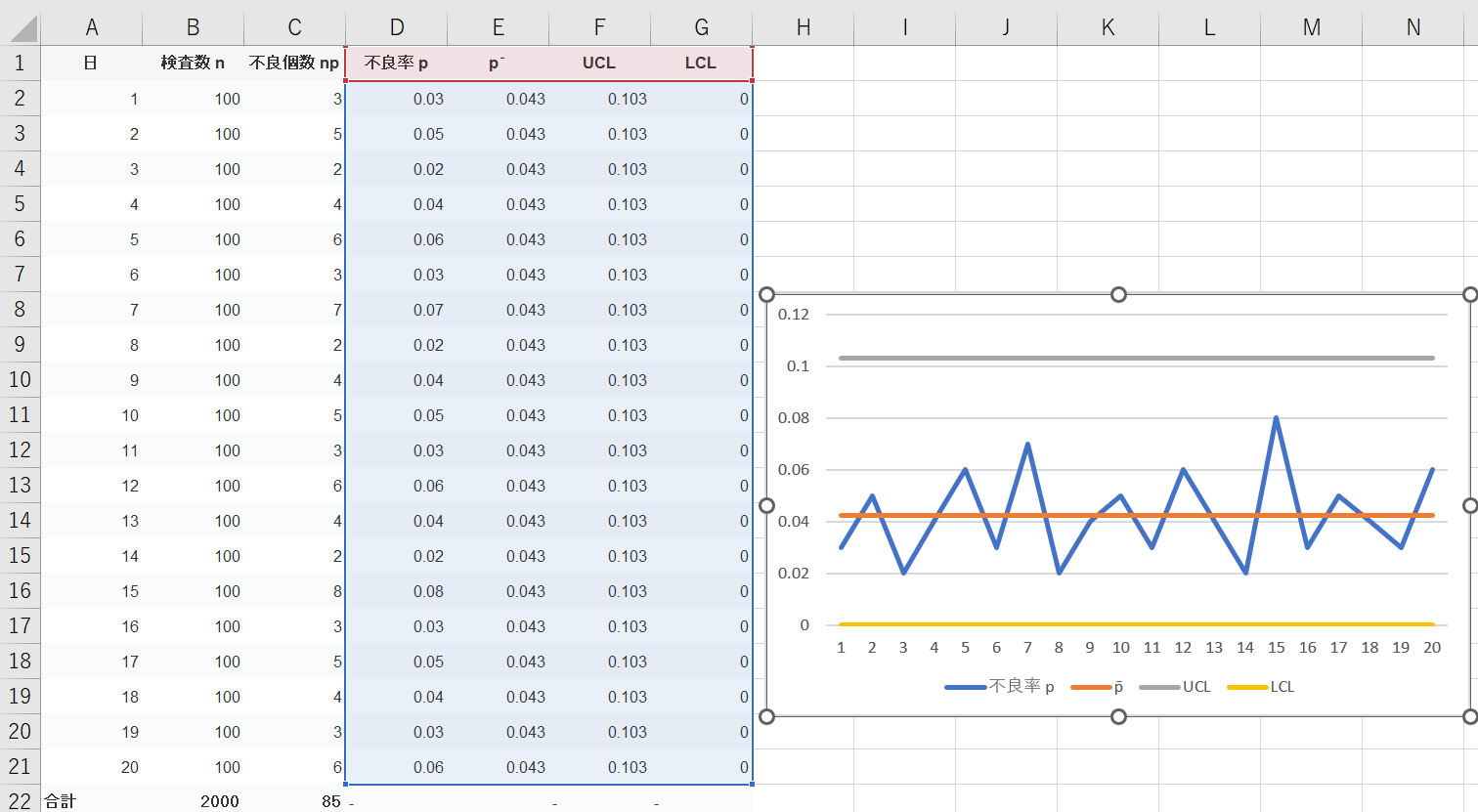
Task: Select the row 22 header
Action: click(20, 800)
